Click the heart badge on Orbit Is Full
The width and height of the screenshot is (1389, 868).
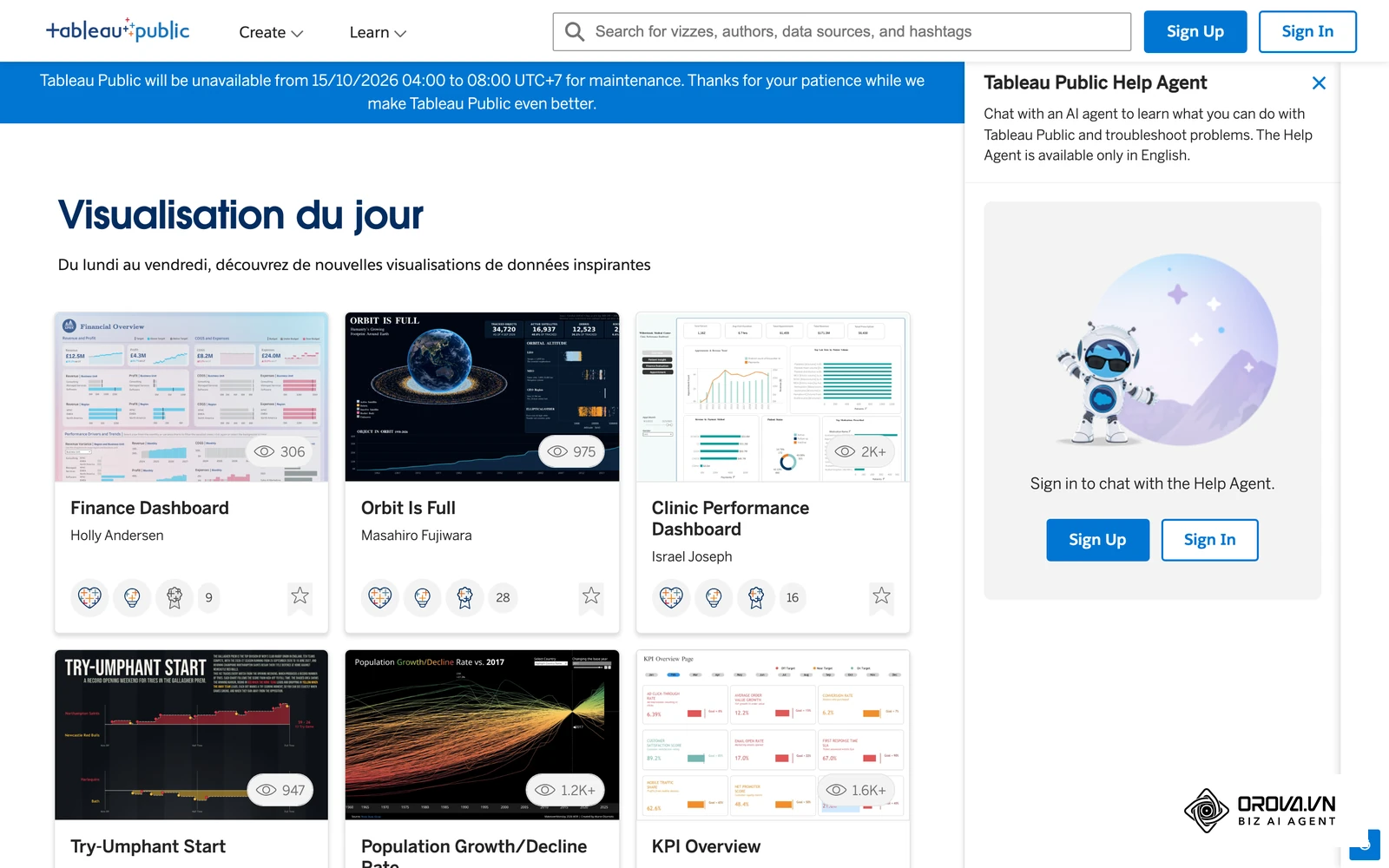380,597
